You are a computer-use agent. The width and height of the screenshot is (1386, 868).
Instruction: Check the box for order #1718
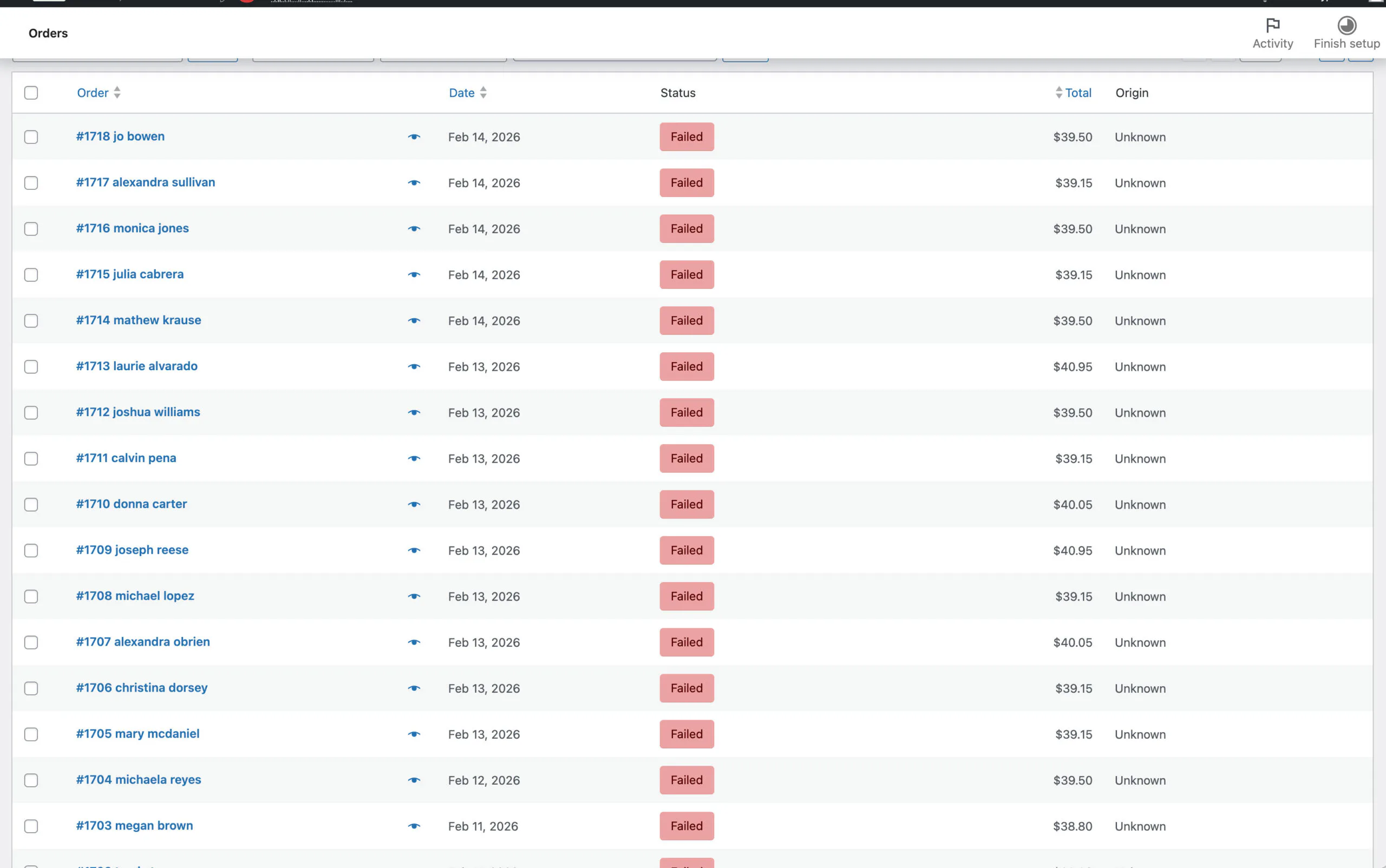pos(31,137)
